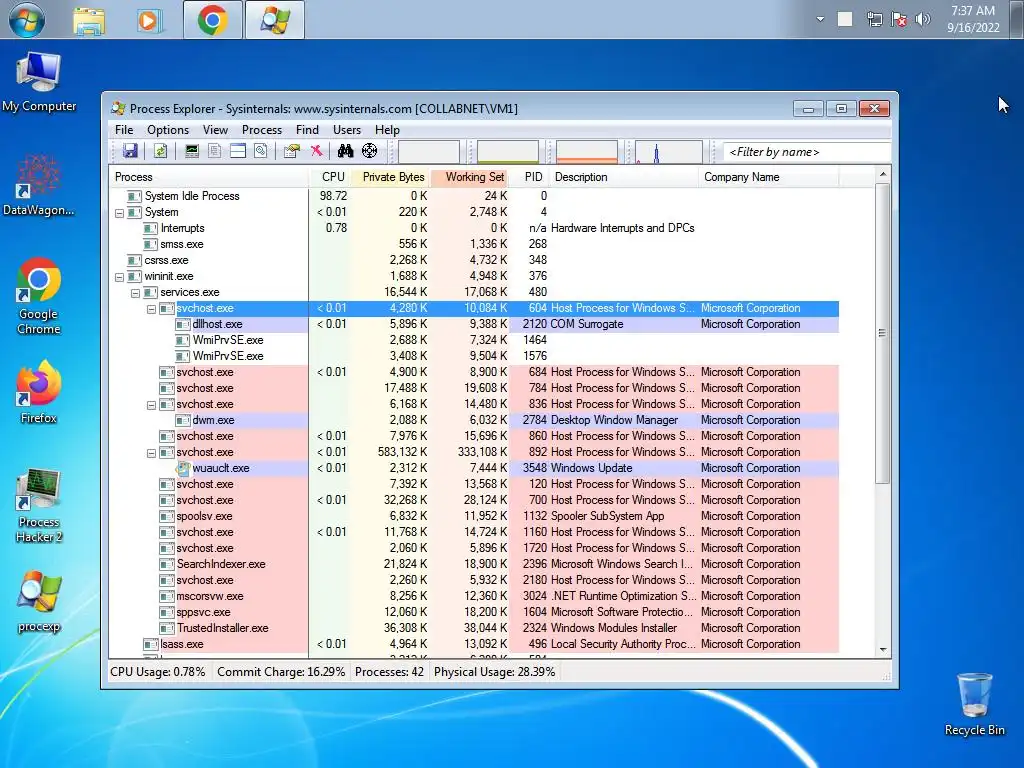Click the CPU usage mini graph

coord(429,152)
